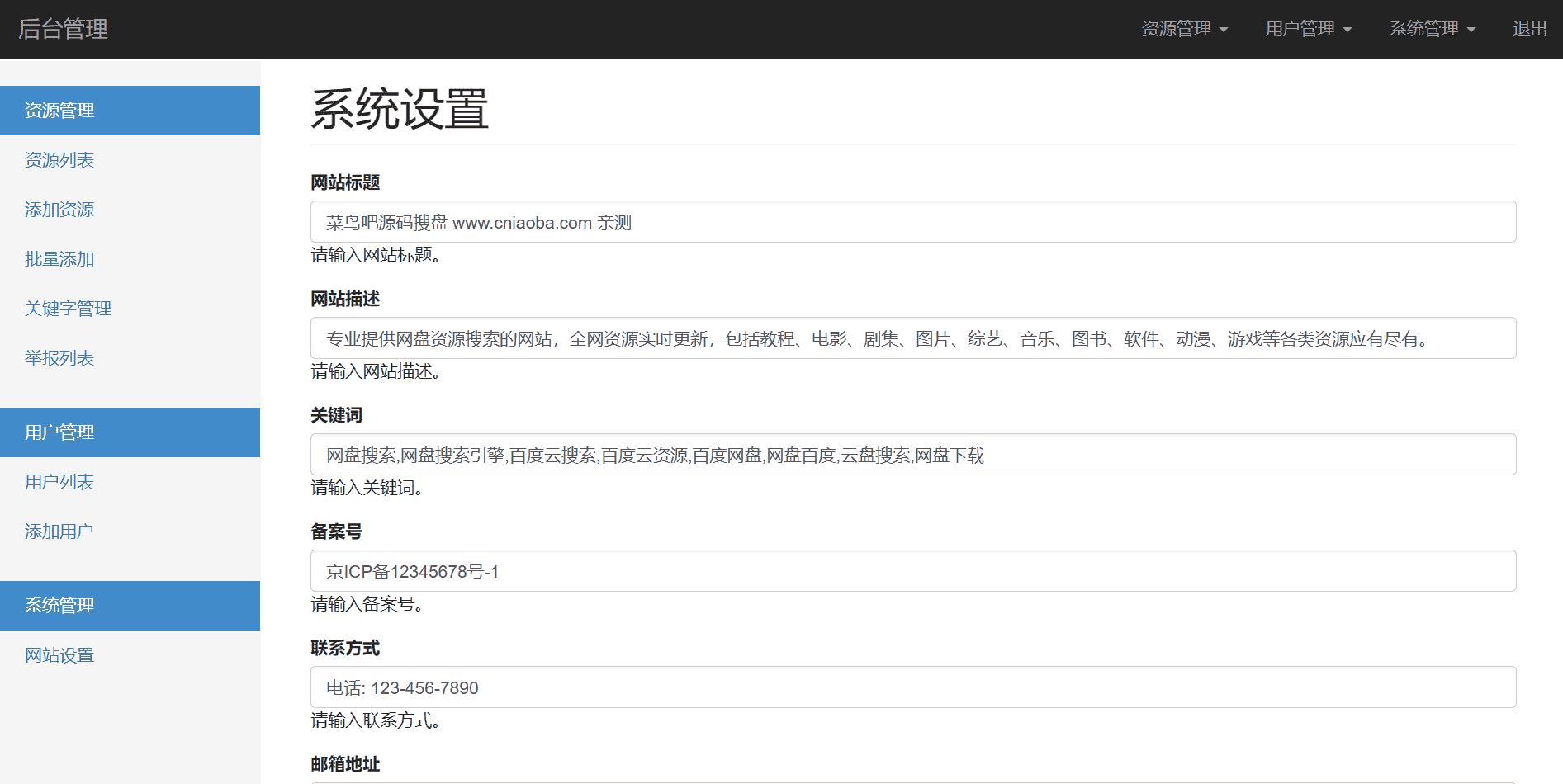Click the 备案号 input box

tap(912, 571)
